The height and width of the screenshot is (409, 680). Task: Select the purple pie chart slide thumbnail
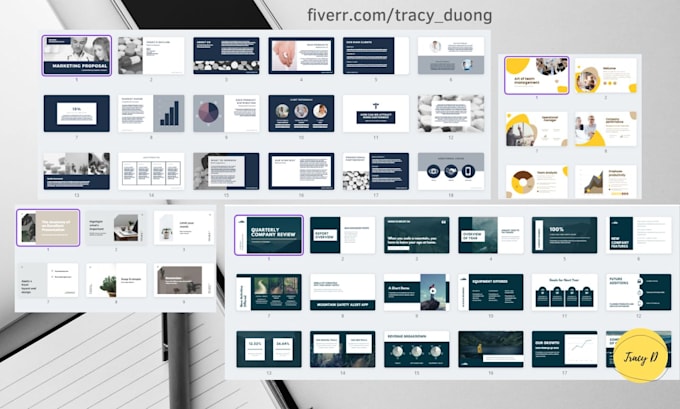(x=226, y=113)
